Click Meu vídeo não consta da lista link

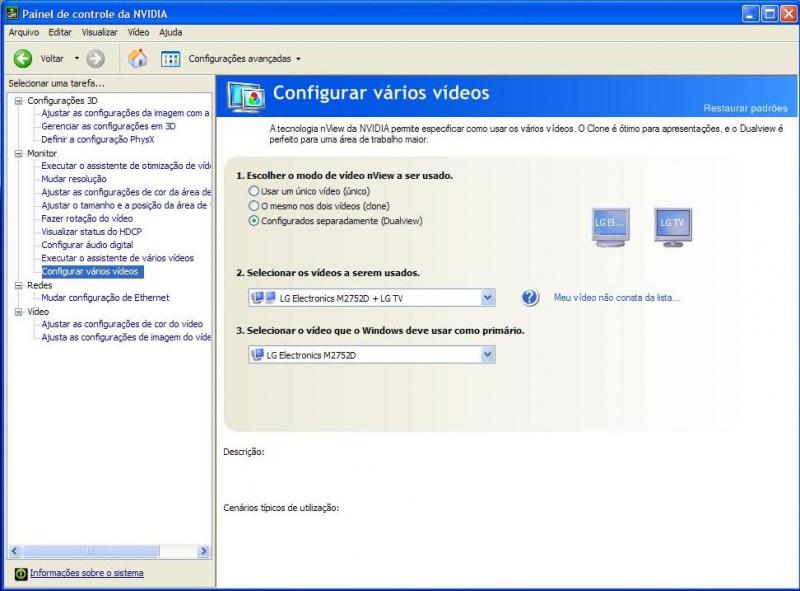[616, 298]
